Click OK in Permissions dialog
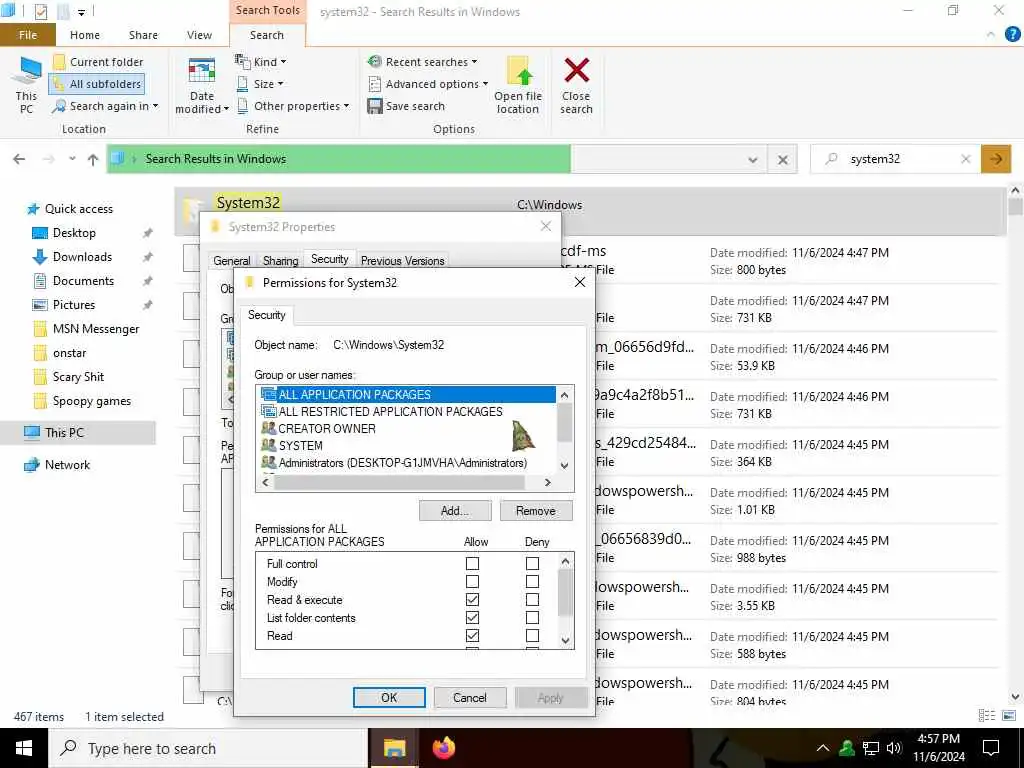Viewport: 1024px width, 768px height. point(389,697)
